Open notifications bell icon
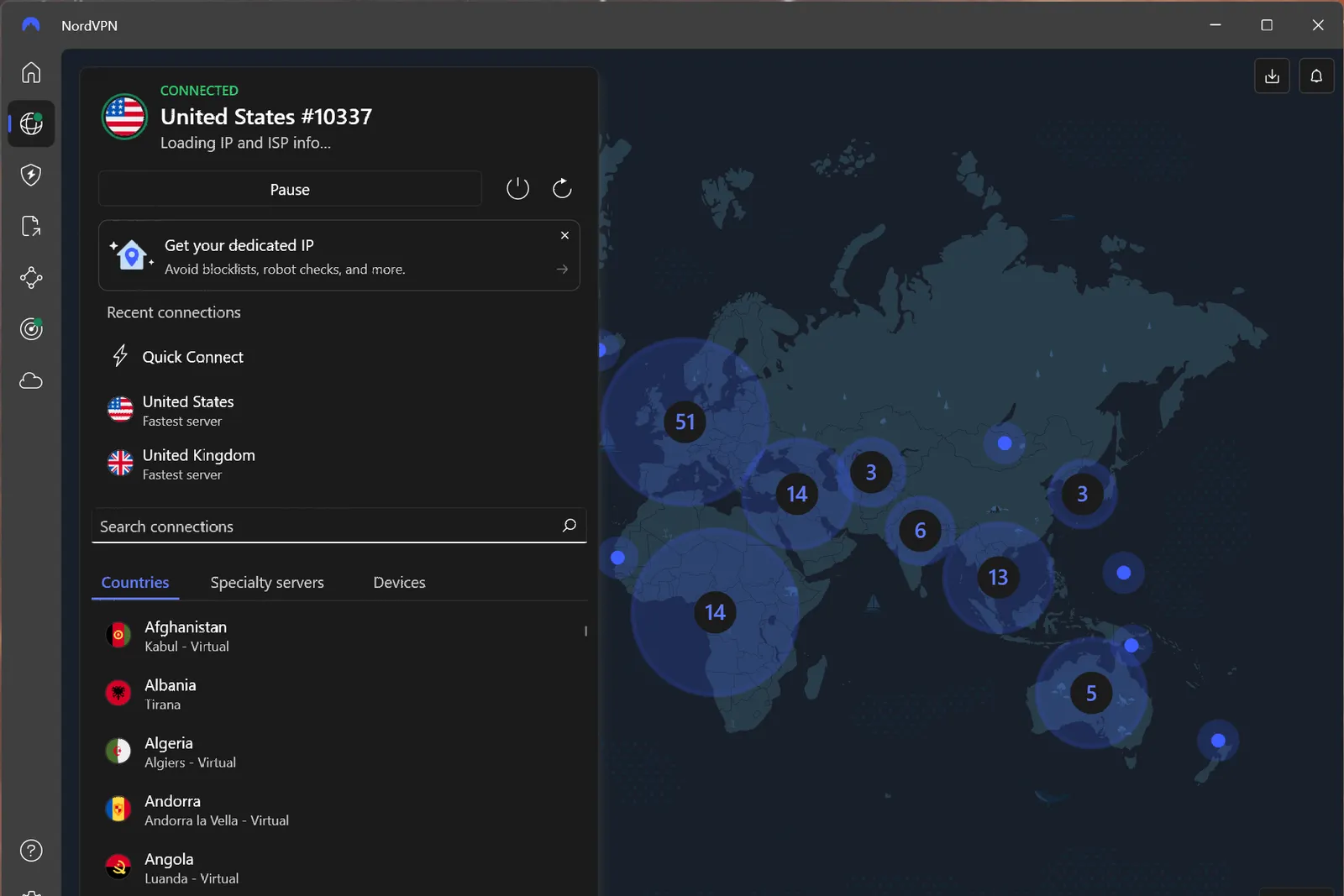Viewport: 1344px width, 896px height. click(1316, 76)
